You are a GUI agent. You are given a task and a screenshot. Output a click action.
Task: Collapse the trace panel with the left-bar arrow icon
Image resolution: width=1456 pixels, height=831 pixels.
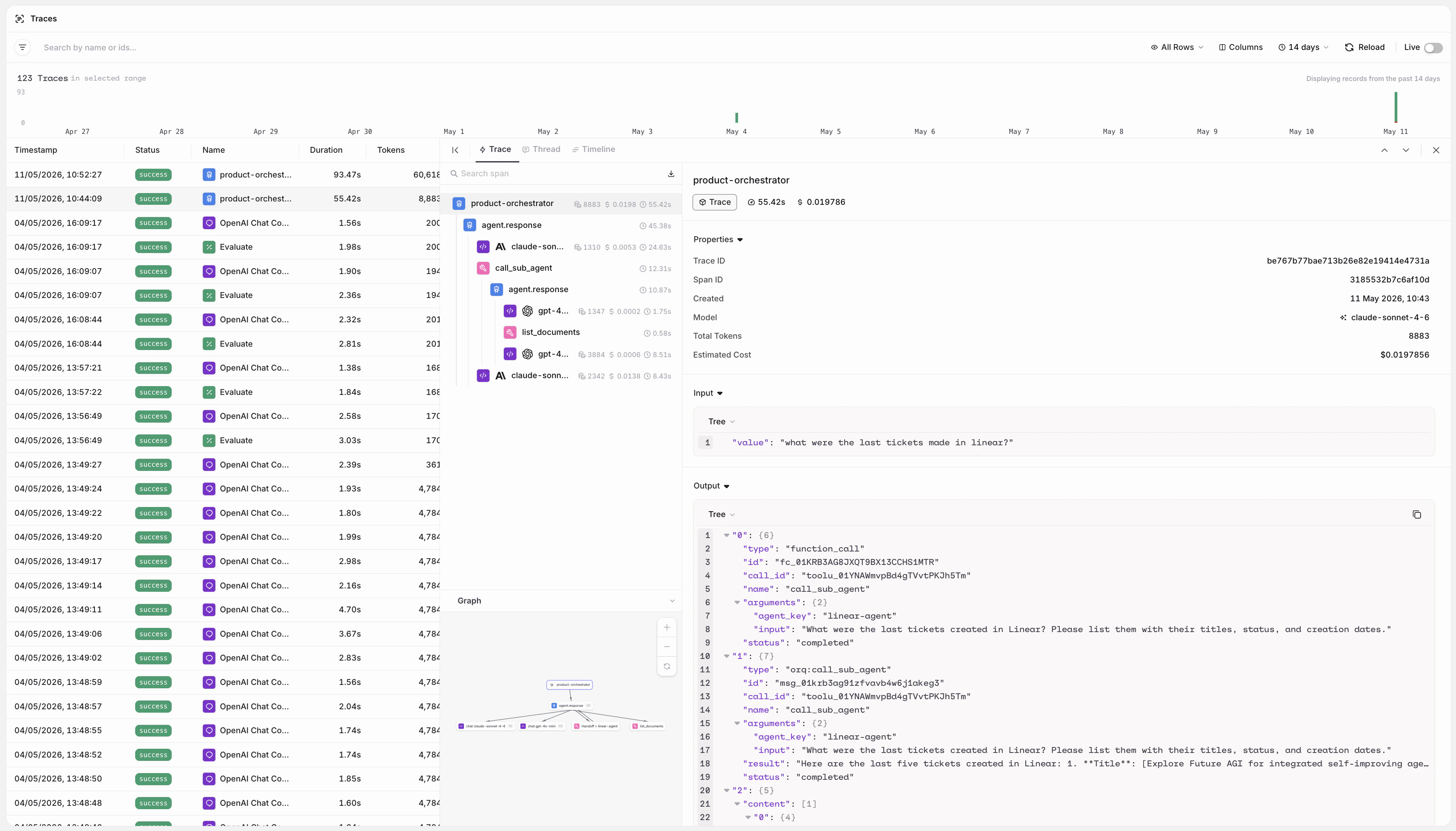pos(455,150)
